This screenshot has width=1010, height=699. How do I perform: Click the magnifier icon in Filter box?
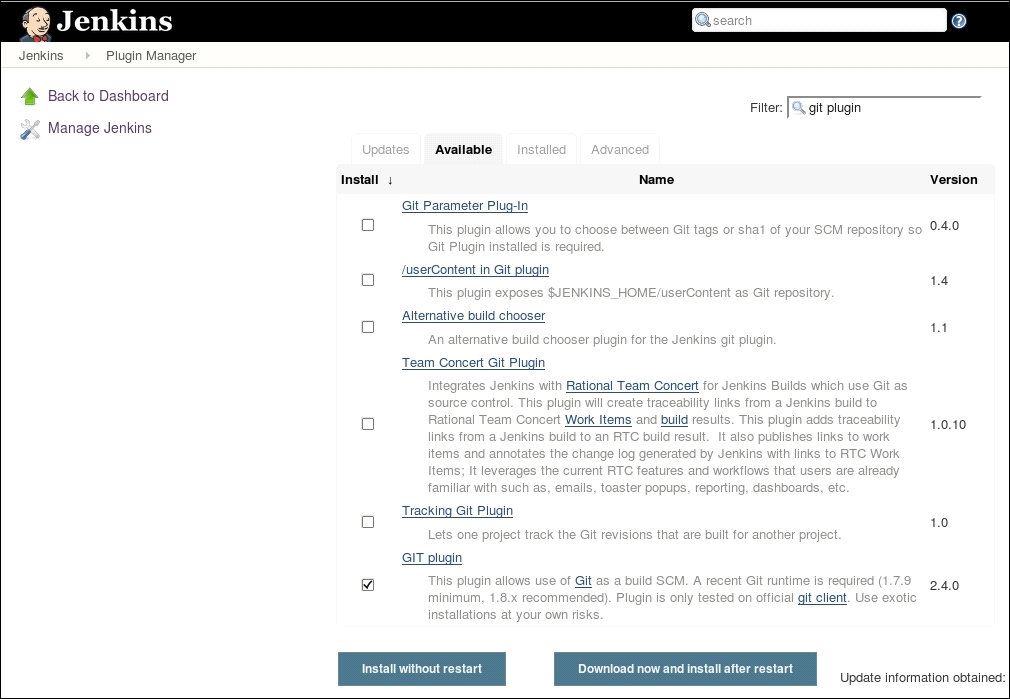(x=798, y=108)
